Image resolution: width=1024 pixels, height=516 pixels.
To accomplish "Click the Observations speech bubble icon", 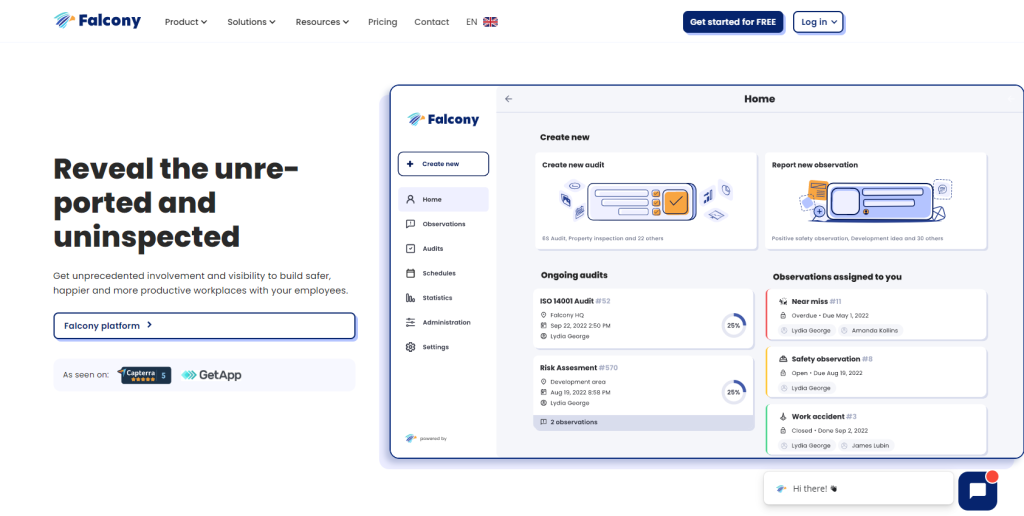I will pyautogui.click(x=410, y=224).
